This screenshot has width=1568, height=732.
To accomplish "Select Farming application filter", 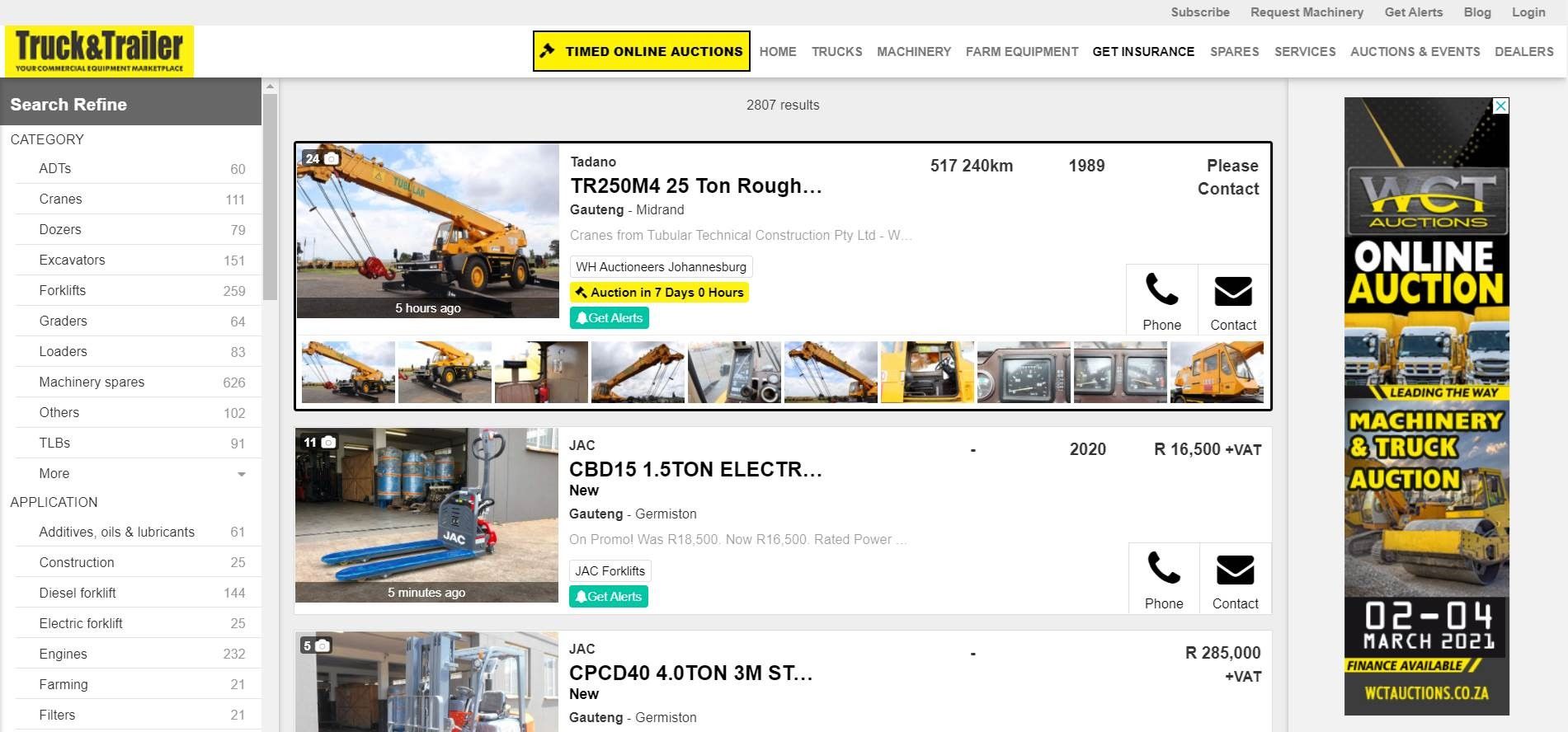I will (138, 684).
